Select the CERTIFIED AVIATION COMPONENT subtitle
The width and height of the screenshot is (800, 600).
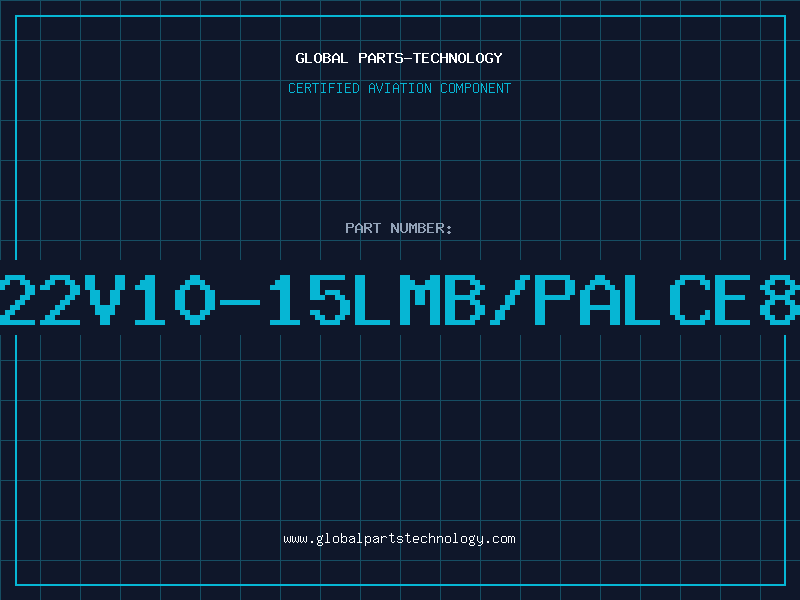click(x=399, y=88)
